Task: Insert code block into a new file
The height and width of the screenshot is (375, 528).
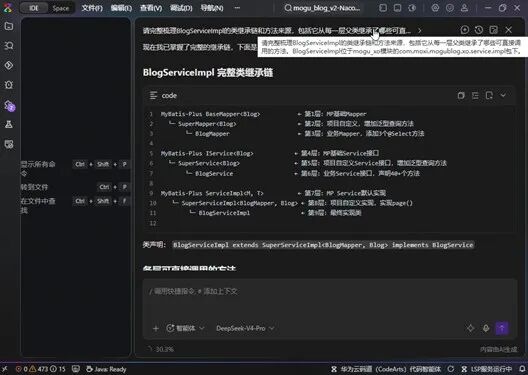Action: tap(489, 96)
